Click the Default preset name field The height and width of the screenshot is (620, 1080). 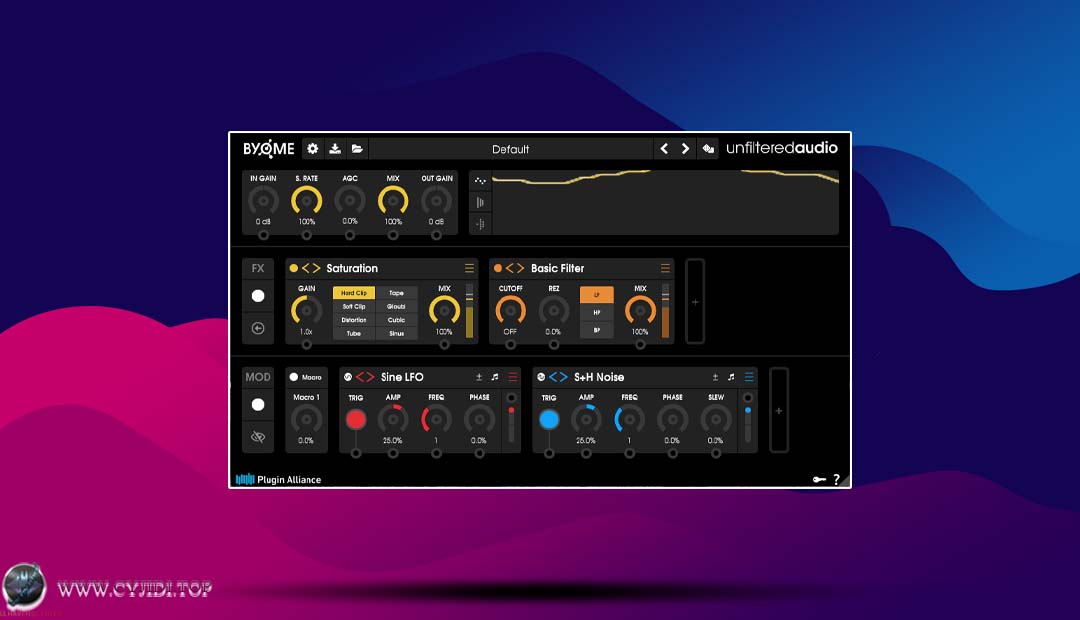[x=510, y=148]
